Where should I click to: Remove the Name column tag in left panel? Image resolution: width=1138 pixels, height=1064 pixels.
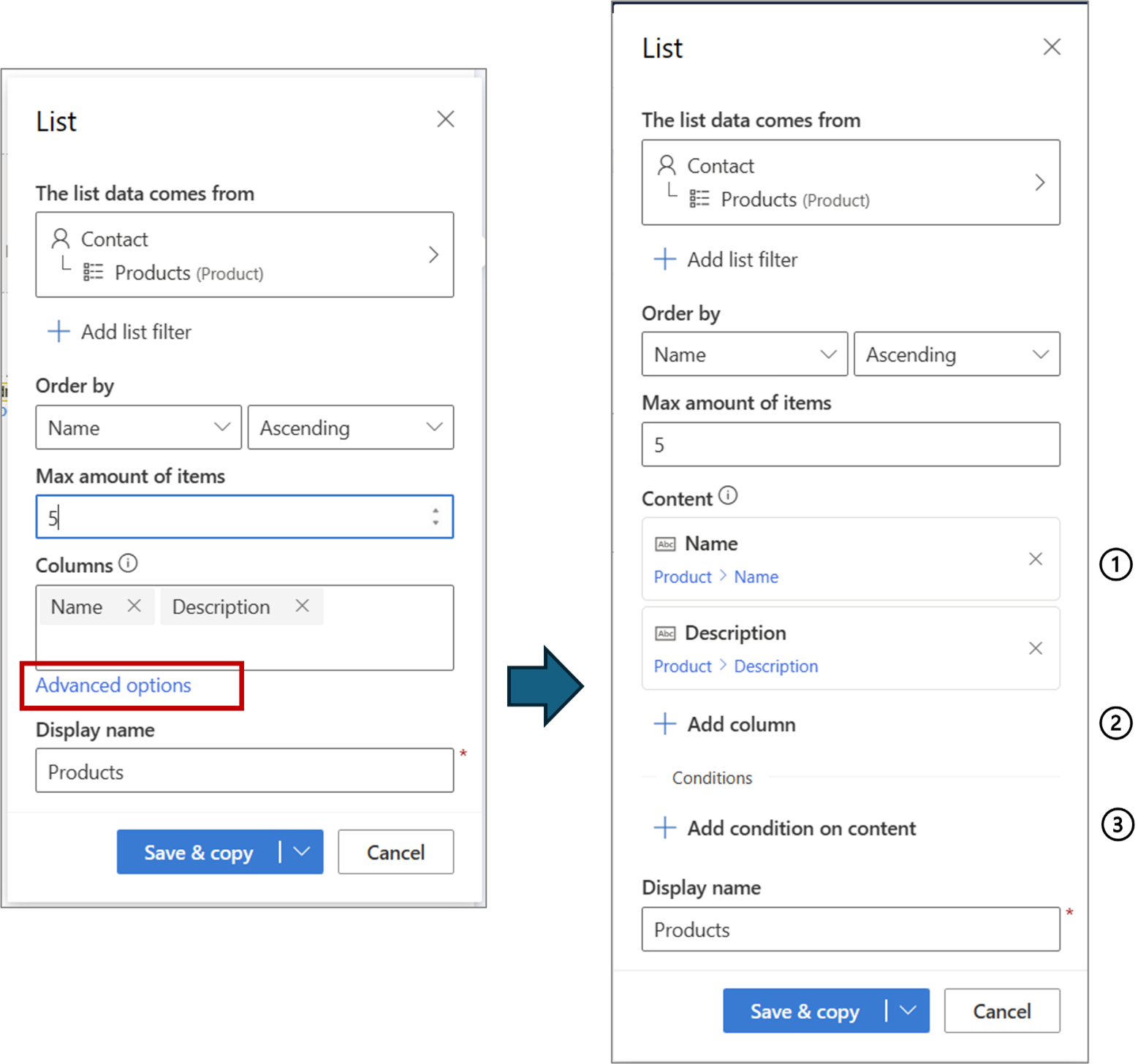pyautogui.click(x=134, y=606)
